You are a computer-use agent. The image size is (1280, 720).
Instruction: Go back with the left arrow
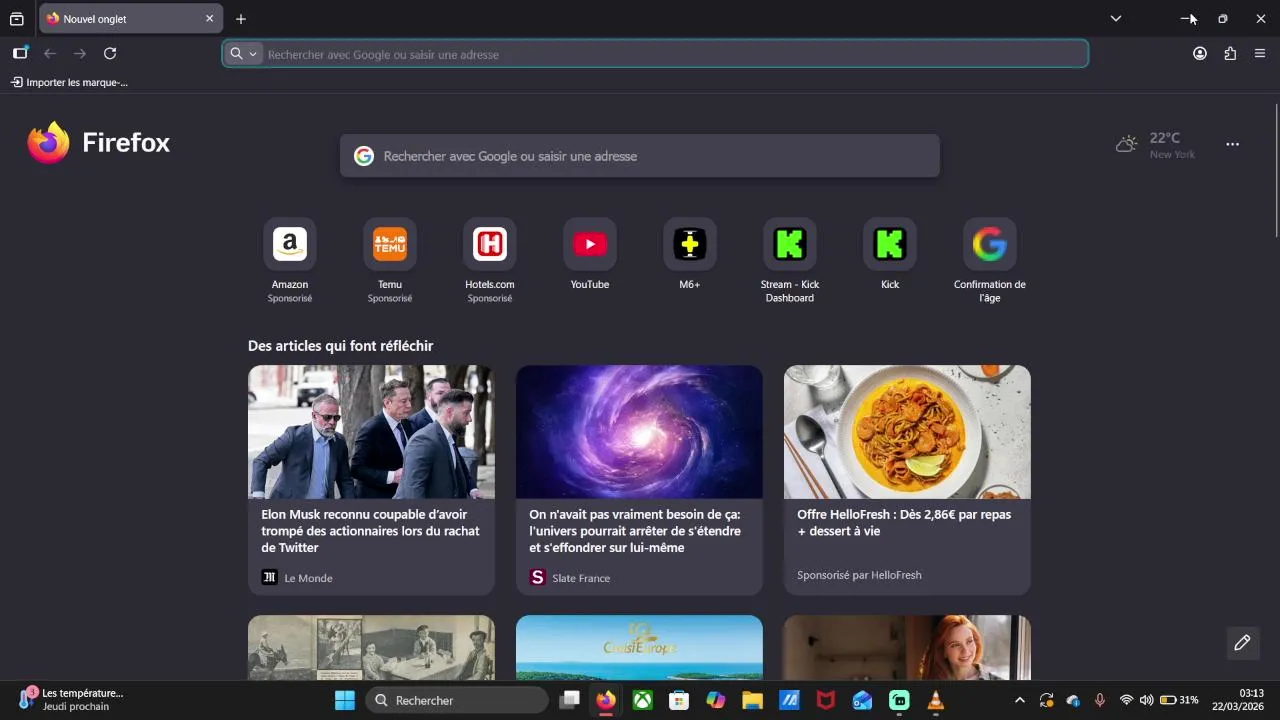point(50,53)
